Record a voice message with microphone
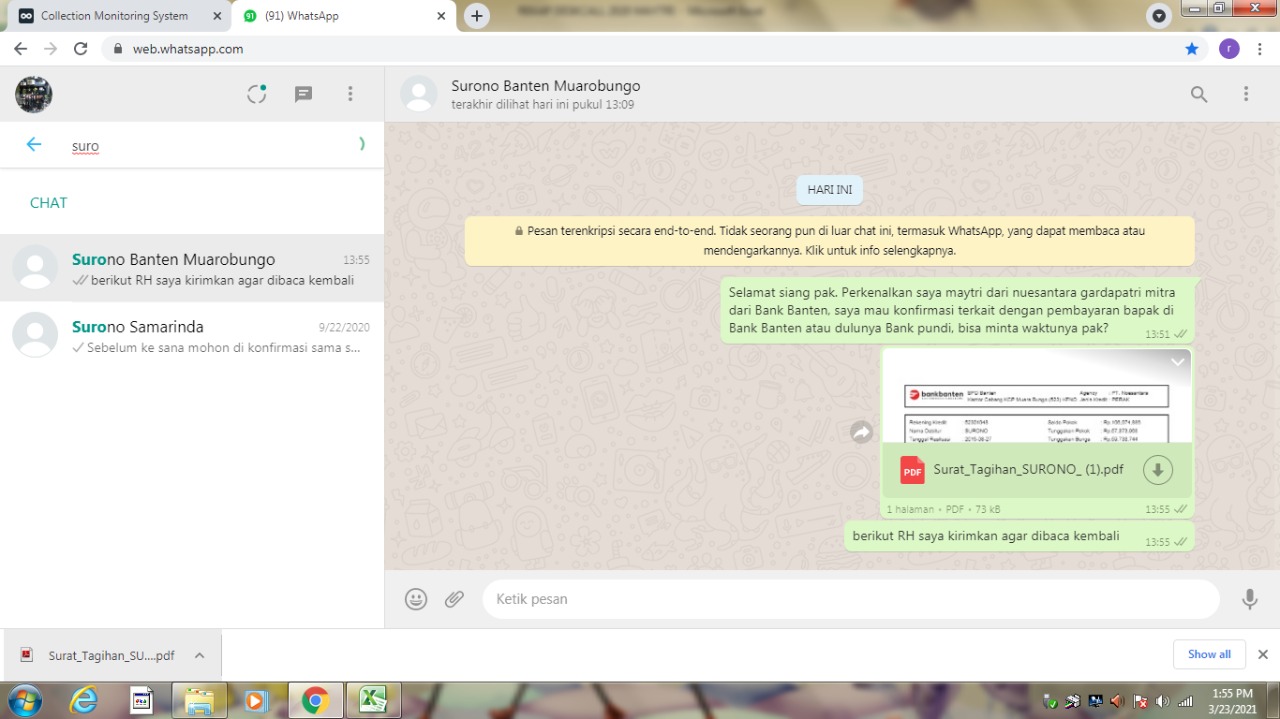Screen dimensions: 1280x719 1249,599
